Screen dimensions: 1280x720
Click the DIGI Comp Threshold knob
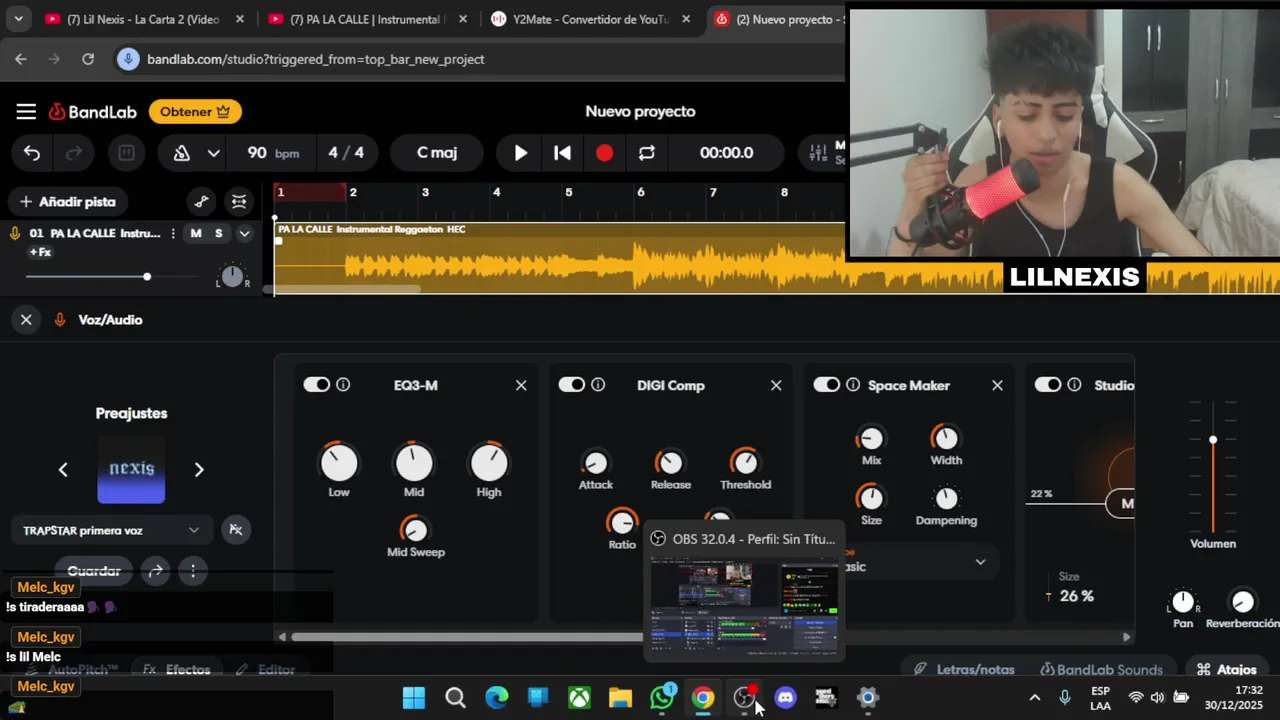pos(745,461)
